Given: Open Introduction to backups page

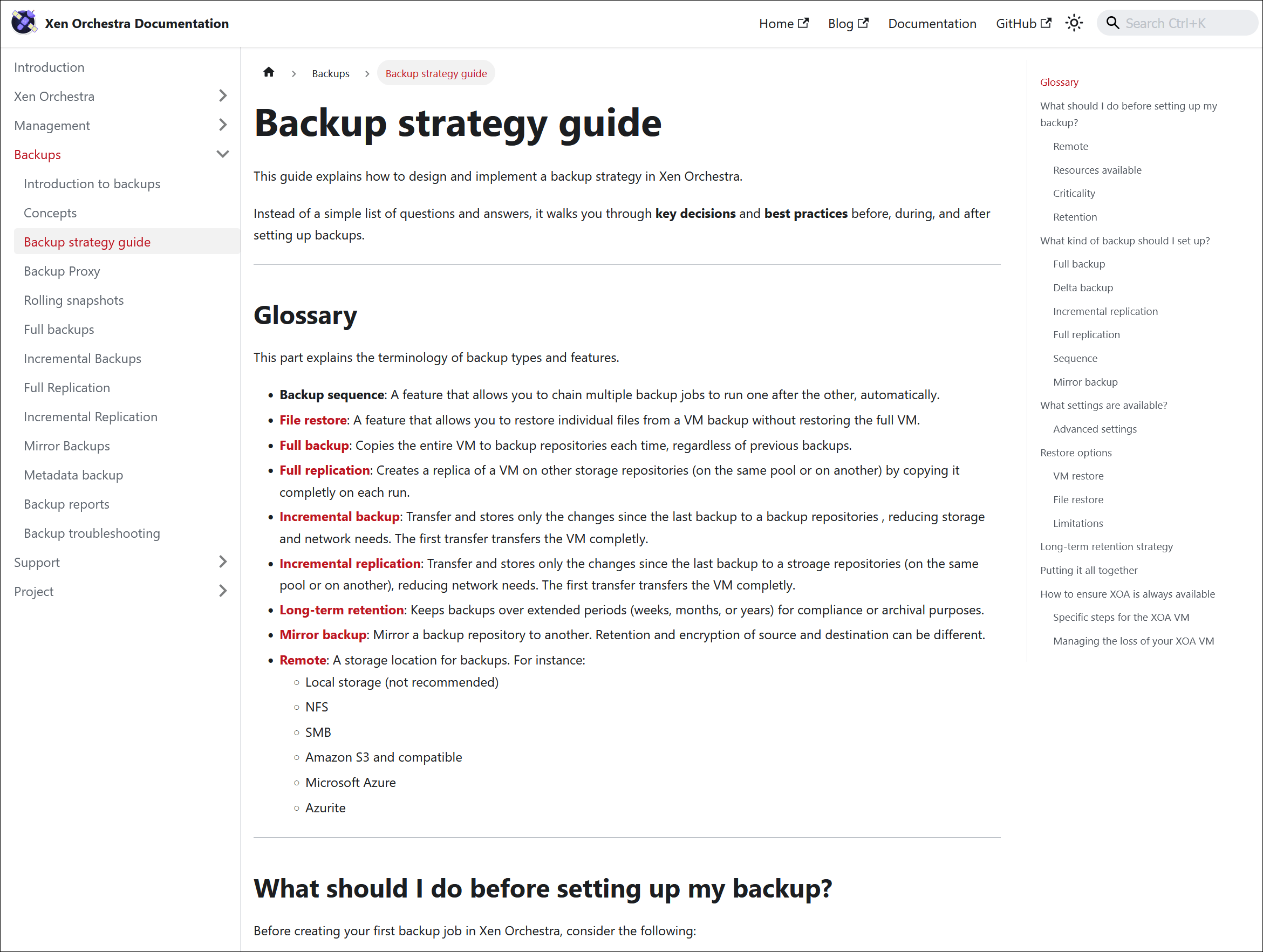Looking at the screenshot, I should click(92, 184).
